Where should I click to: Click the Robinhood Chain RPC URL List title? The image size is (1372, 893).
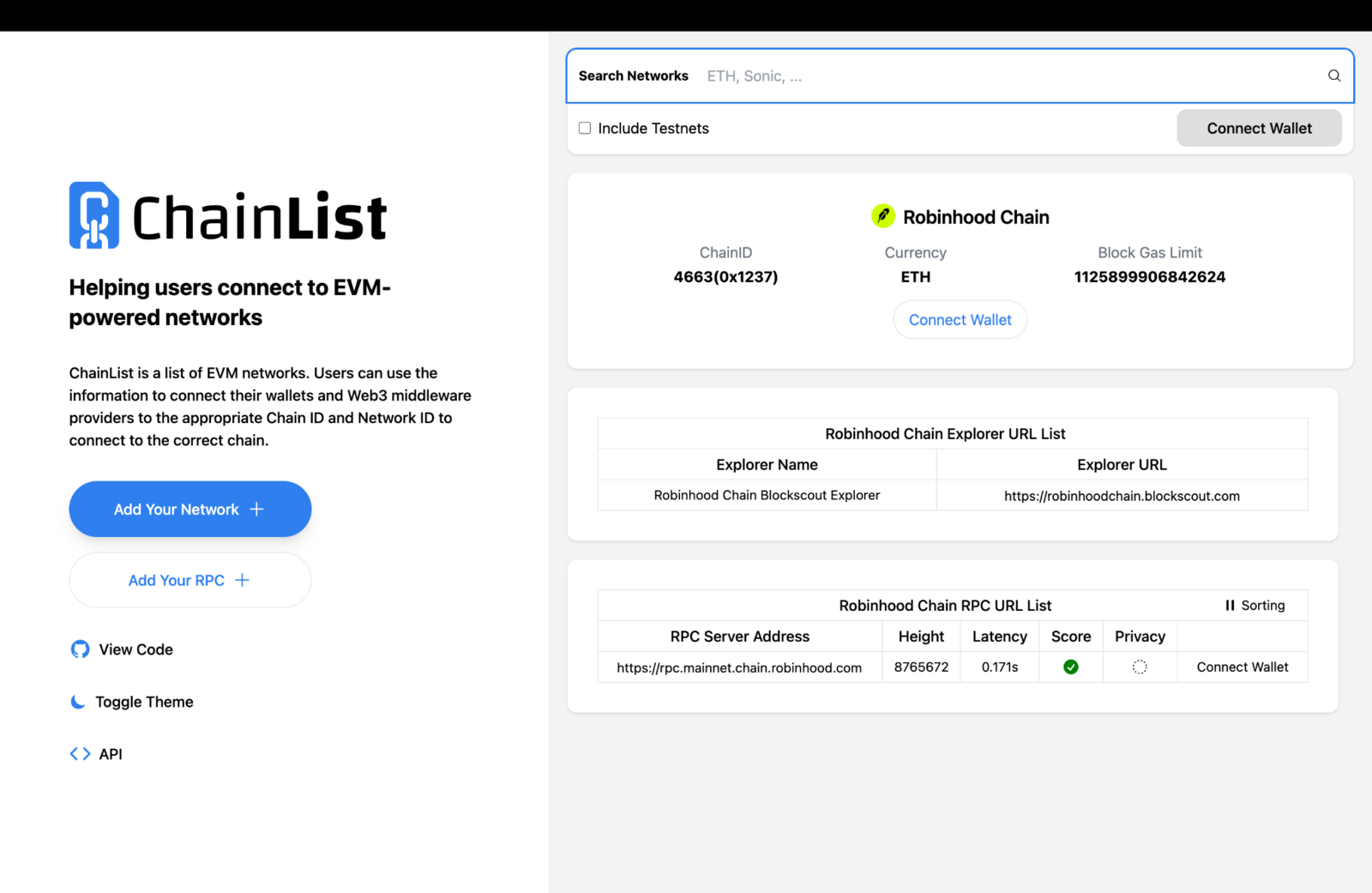(x=945, y=606)
